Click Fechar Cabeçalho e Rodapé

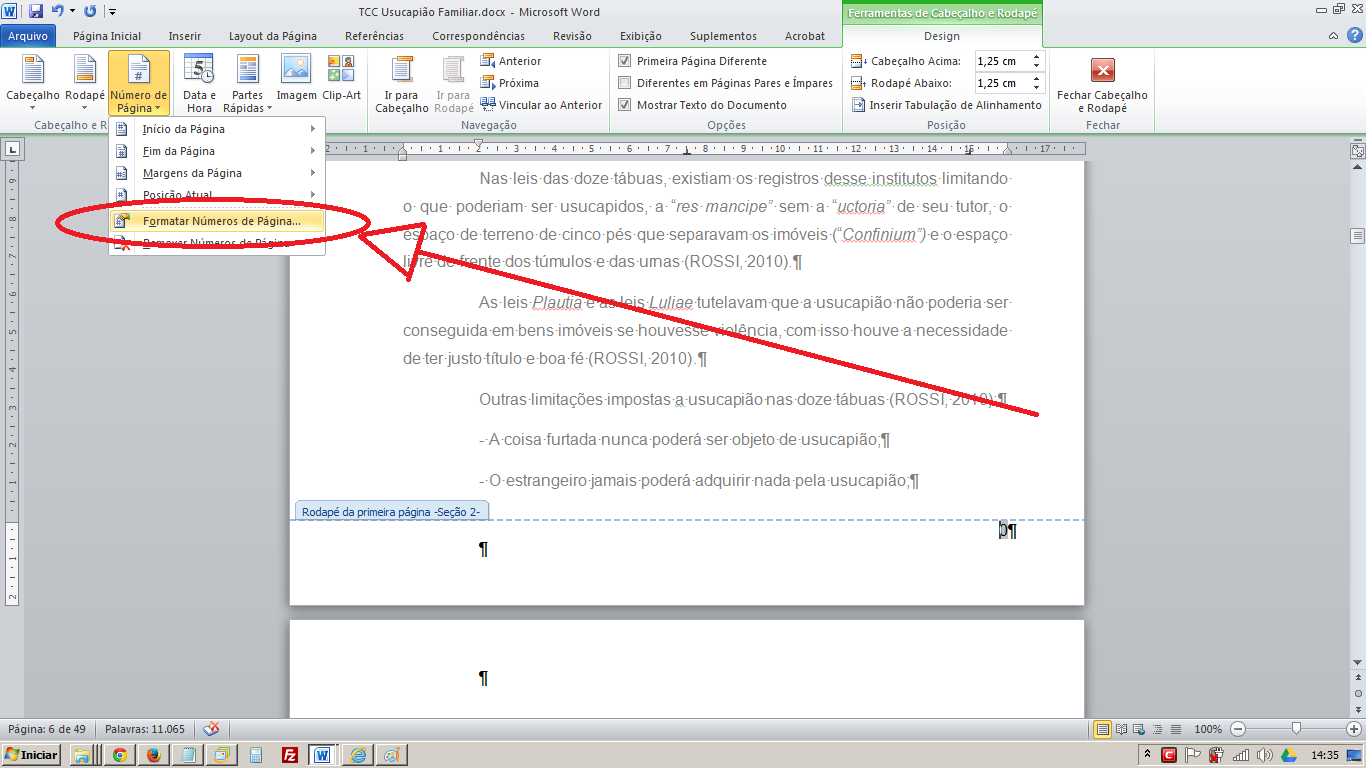pos(1101,83)
